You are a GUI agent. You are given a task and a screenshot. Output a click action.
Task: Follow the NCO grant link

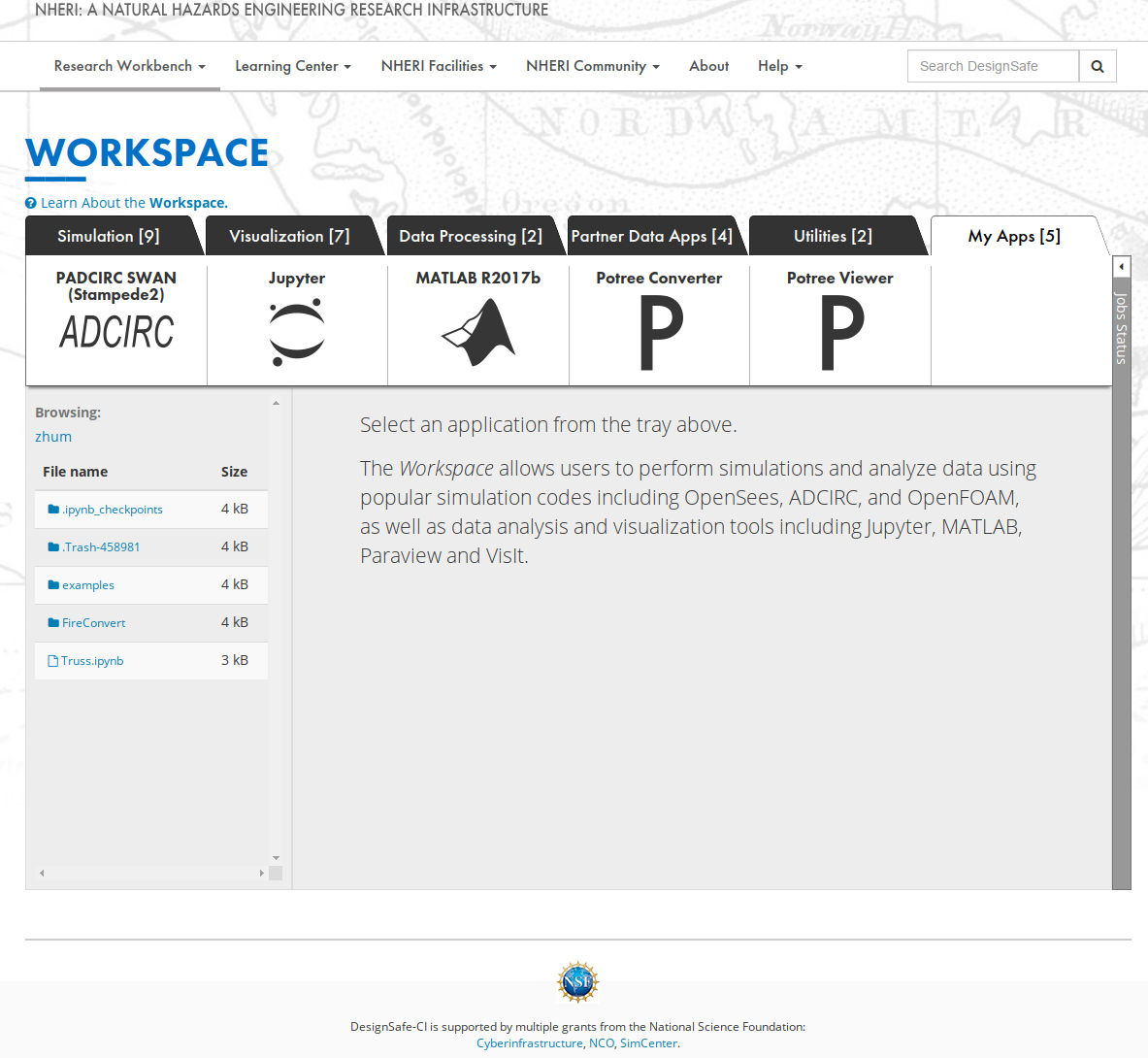pos(602,1043)
